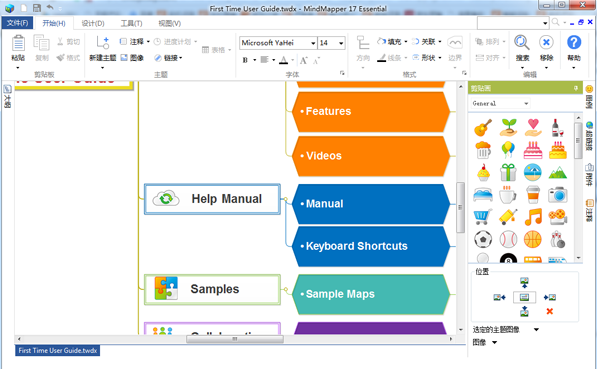Image resolution: width=597 pixels, height=369 pixels.
Task: Click the Search (搜索) magnifier icon
Action: [522, 42]
